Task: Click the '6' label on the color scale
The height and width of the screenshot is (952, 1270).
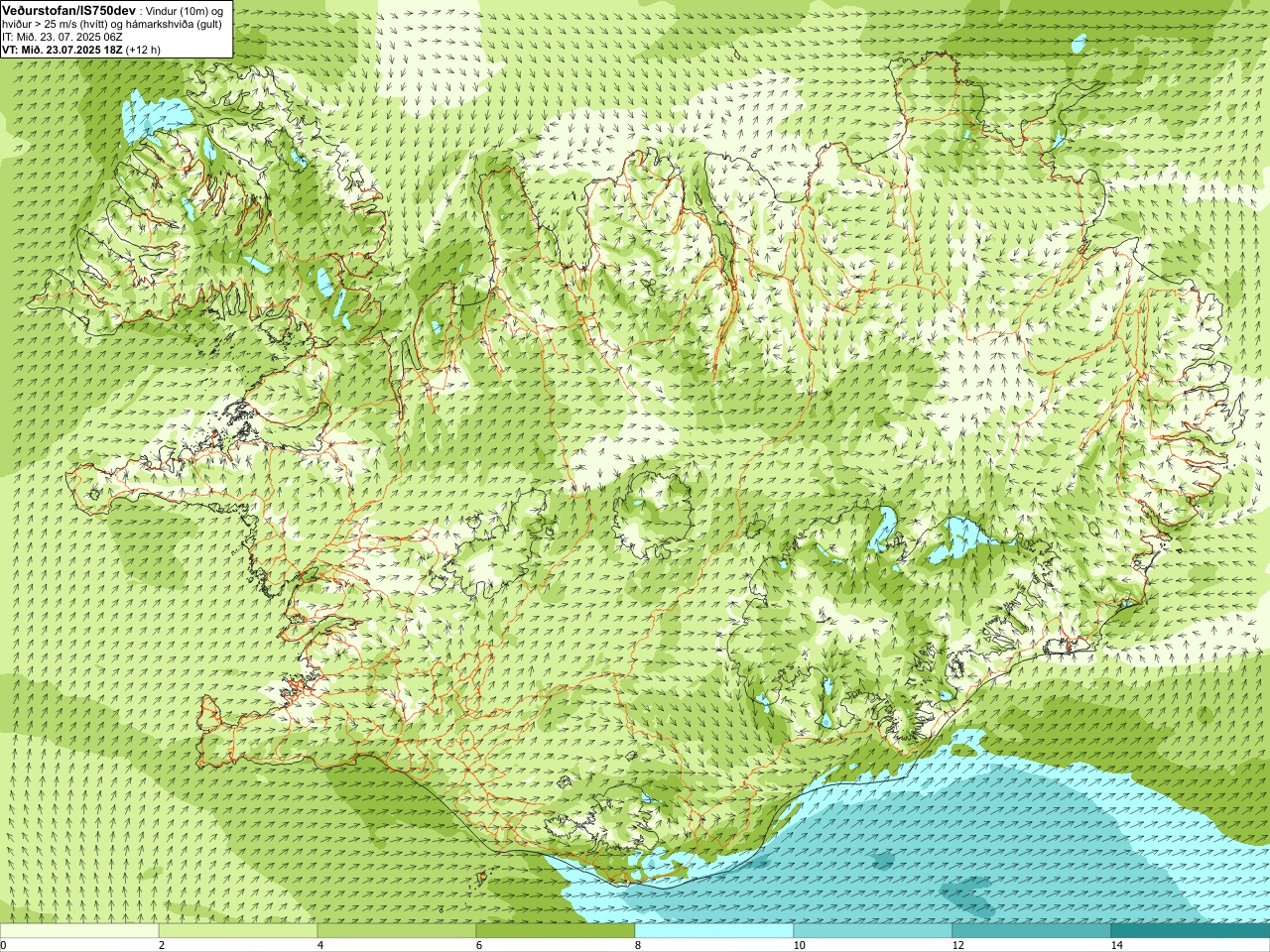Action: coord(479,945)
